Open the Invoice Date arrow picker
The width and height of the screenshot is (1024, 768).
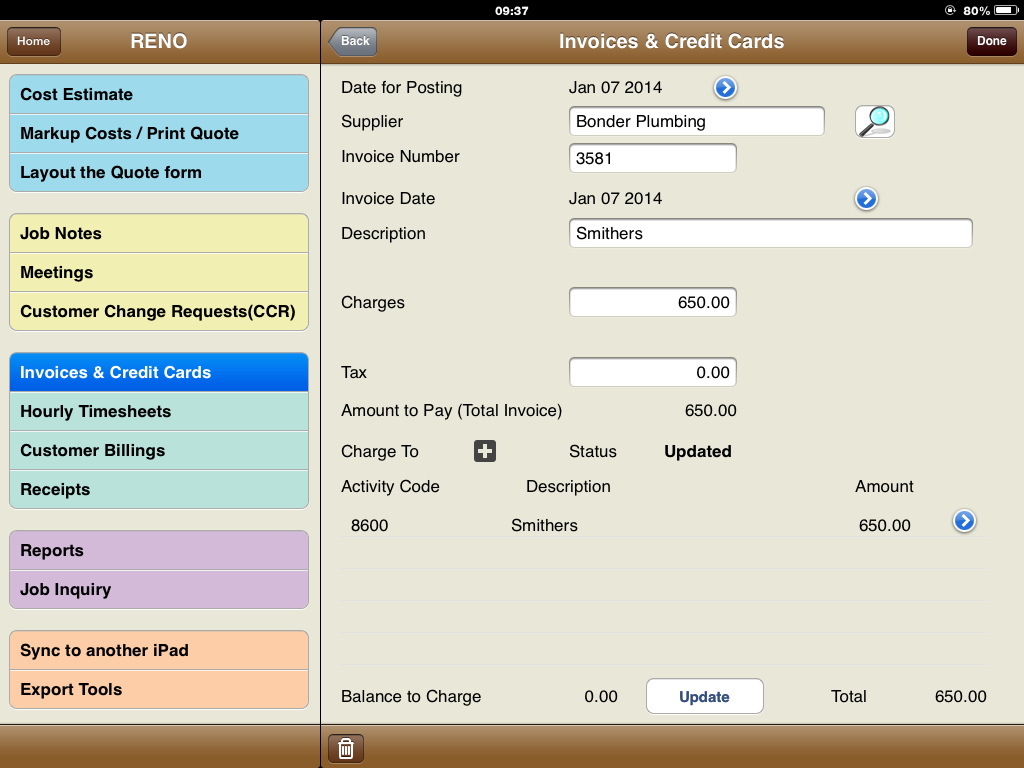point(866,199)
